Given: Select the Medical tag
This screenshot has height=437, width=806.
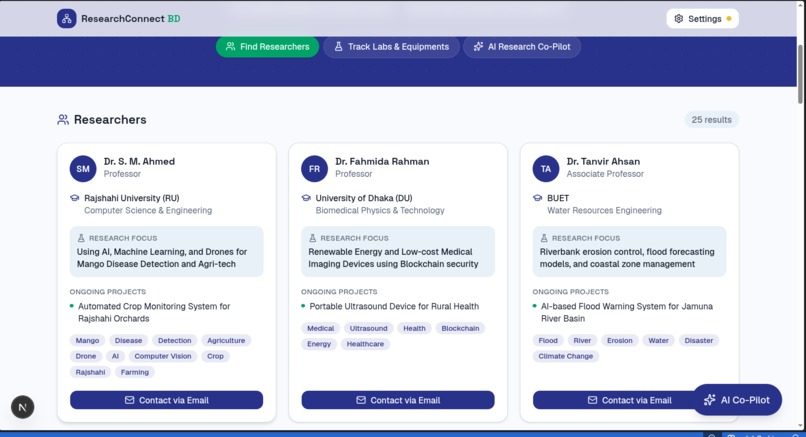Looking at the screenshot, I should point(321,329).
